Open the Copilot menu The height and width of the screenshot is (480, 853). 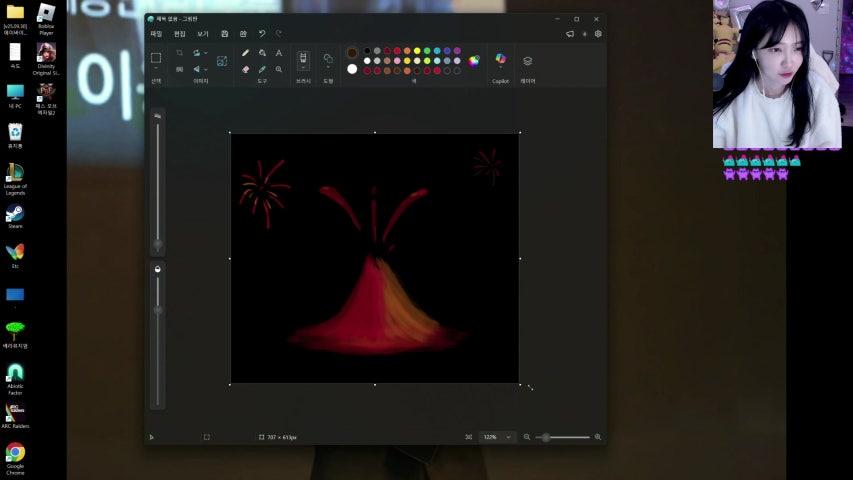(x=500, y=60)
